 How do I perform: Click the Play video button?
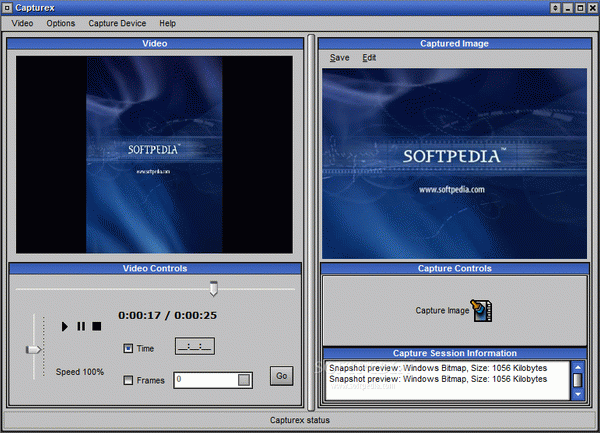[65, 326]
